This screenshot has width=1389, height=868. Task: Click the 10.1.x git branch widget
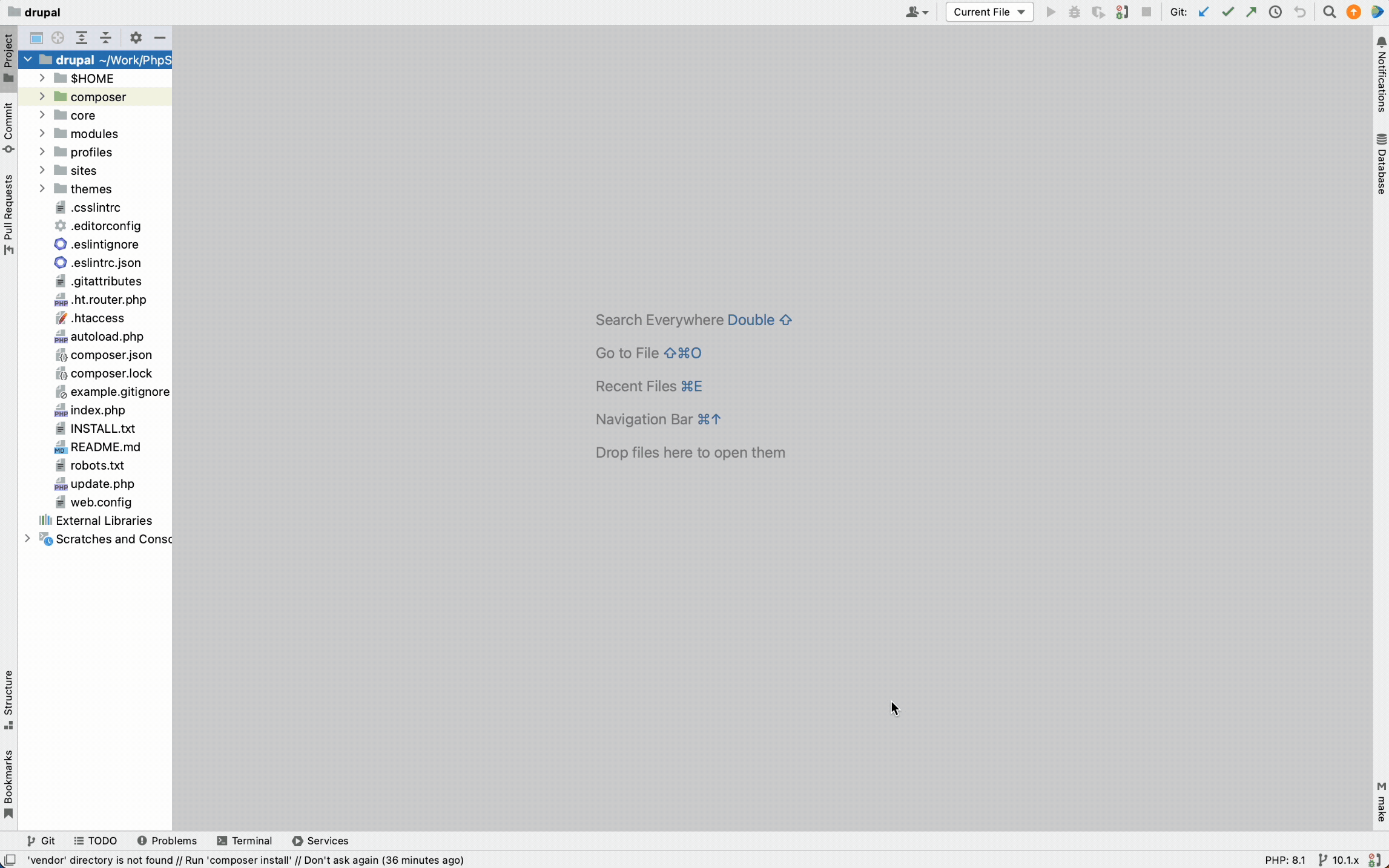tap(1339, 860)
